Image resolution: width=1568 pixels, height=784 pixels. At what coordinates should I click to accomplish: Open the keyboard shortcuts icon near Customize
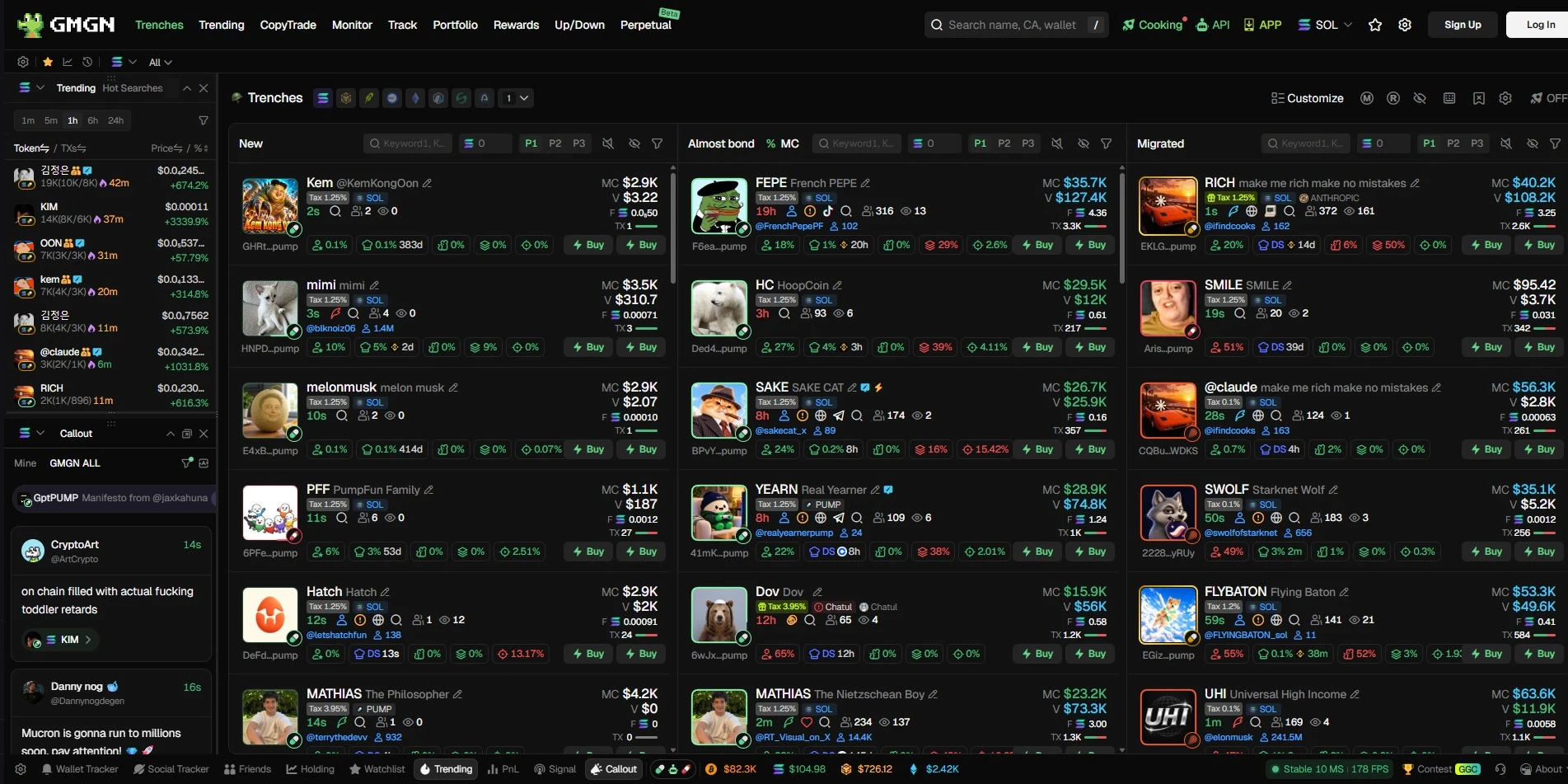pos(1449,98)
